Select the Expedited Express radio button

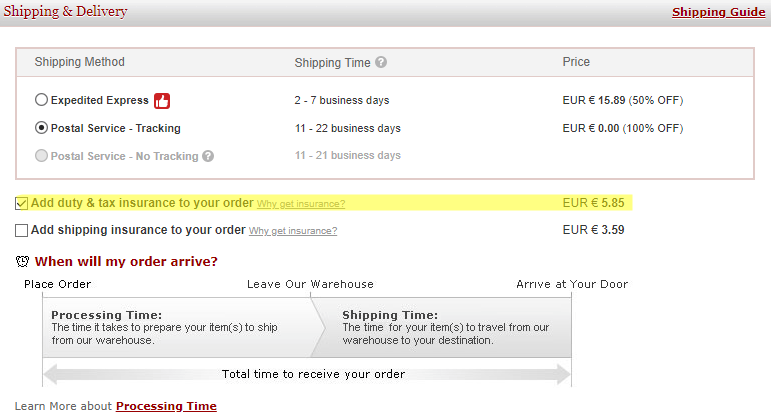(41, 100)
